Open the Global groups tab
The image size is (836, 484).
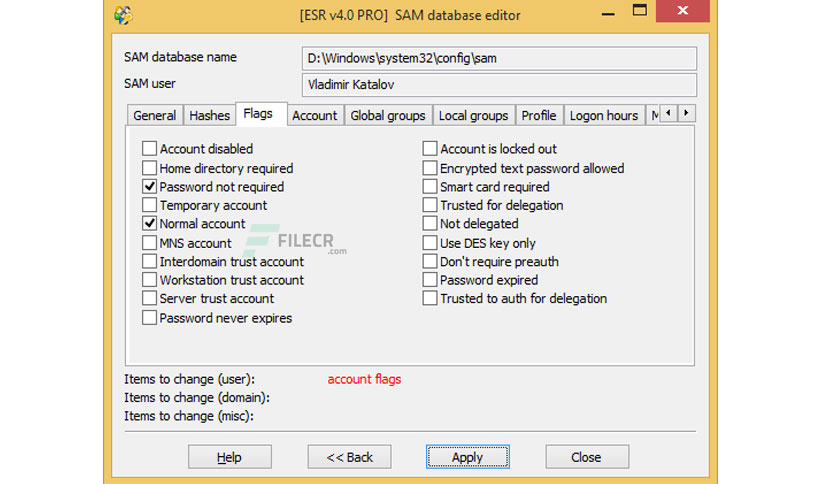388,115
